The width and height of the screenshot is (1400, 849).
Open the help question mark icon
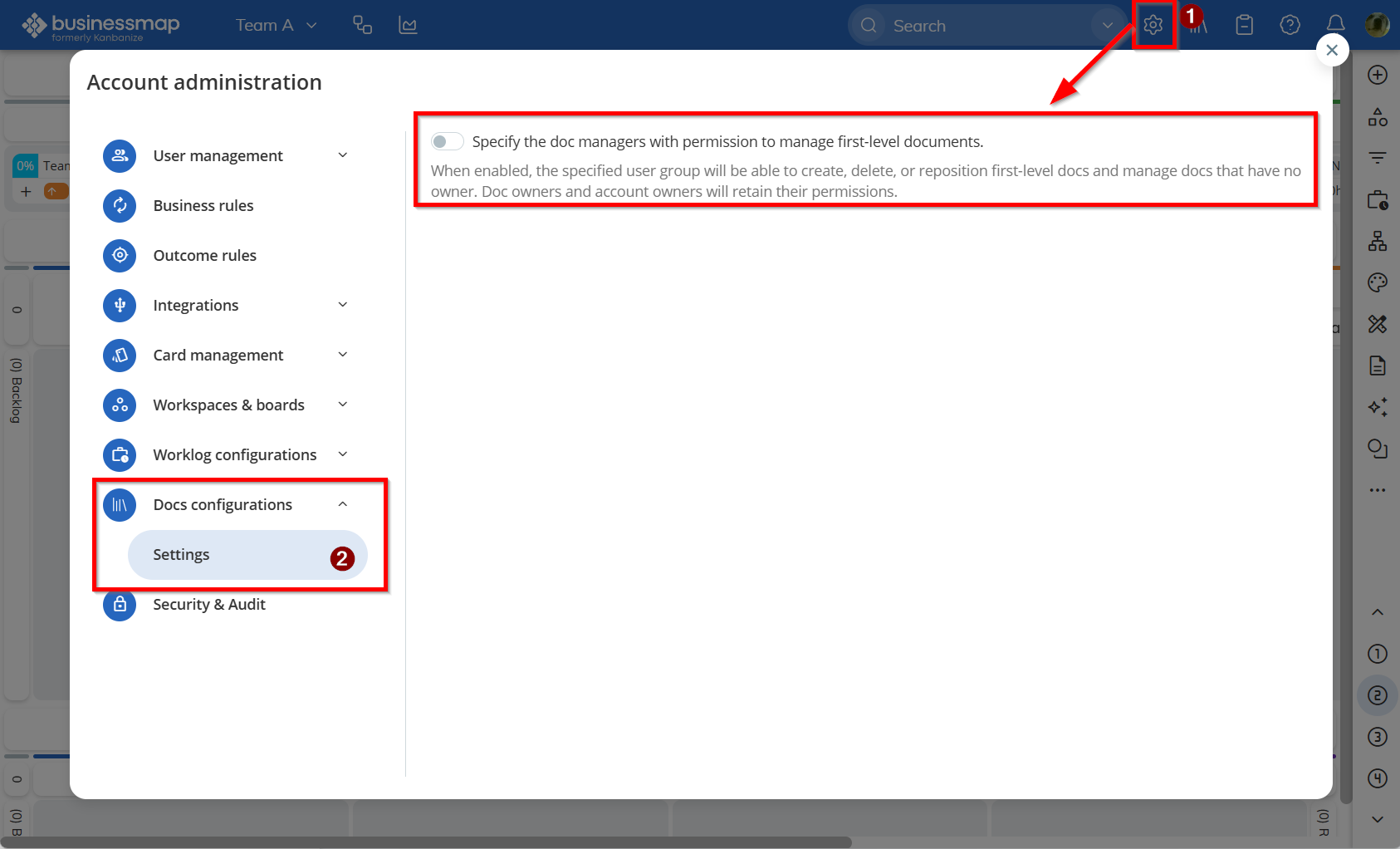coord(1290,25)
